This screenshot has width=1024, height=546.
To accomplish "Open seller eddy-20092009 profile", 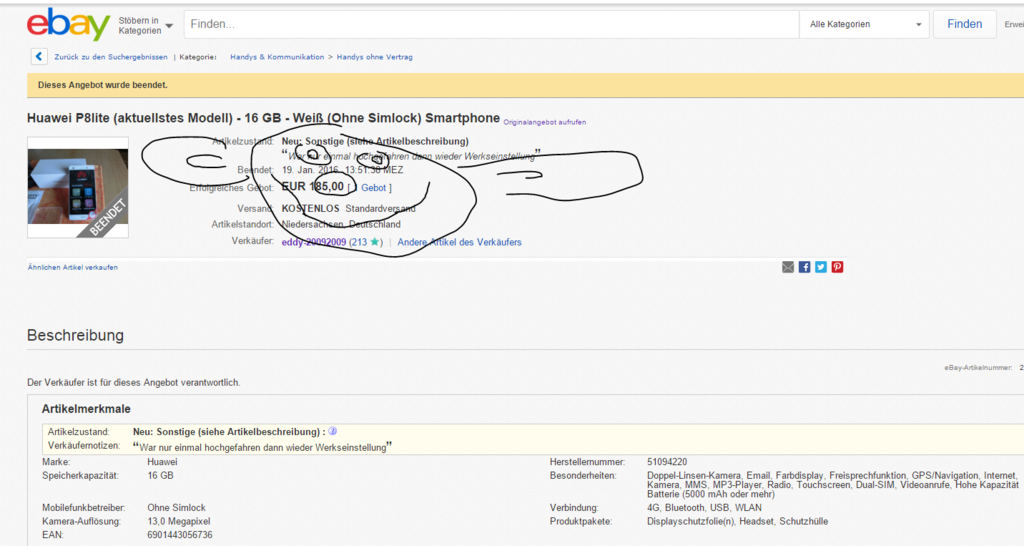I will click(x=313, y=242).
